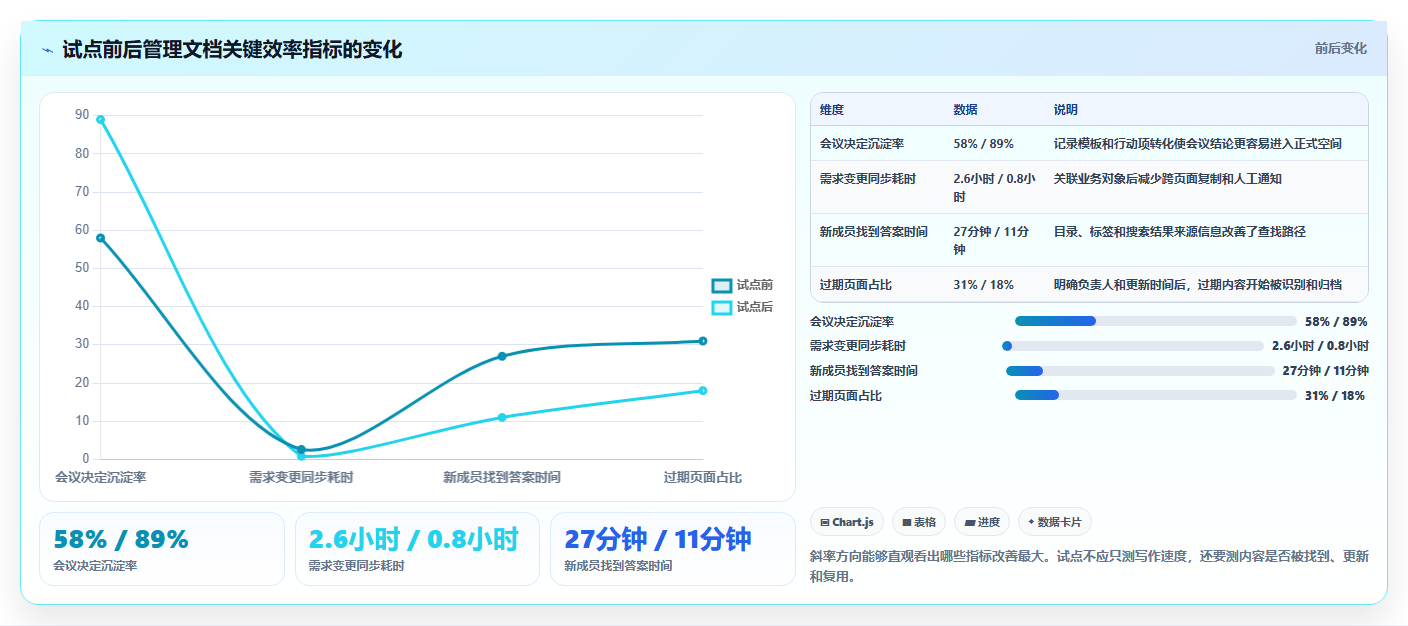Screen dimensions: 1408x626
Task: Click the 新成员找到答案时间 progress bar
Action: 1140,371
